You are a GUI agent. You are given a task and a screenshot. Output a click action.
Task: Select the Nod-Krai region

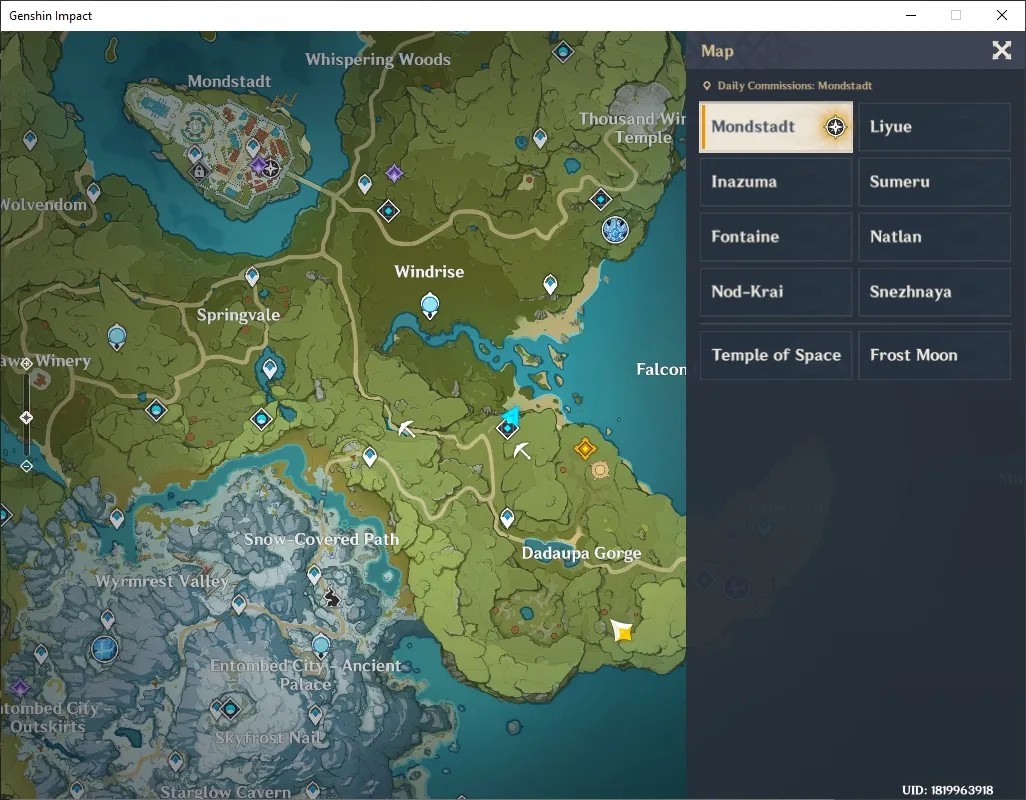(776, 292)
